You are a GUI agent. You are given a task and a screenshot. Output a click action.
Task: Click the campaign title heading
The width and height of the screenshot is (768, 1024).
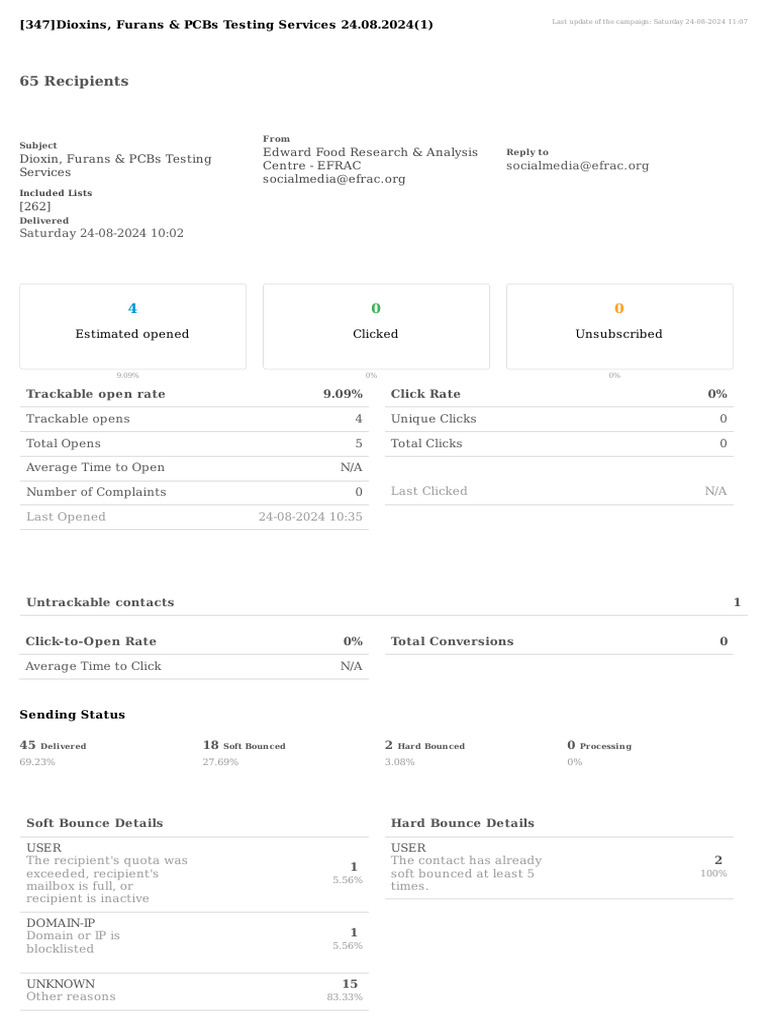[x=226, y=25]
